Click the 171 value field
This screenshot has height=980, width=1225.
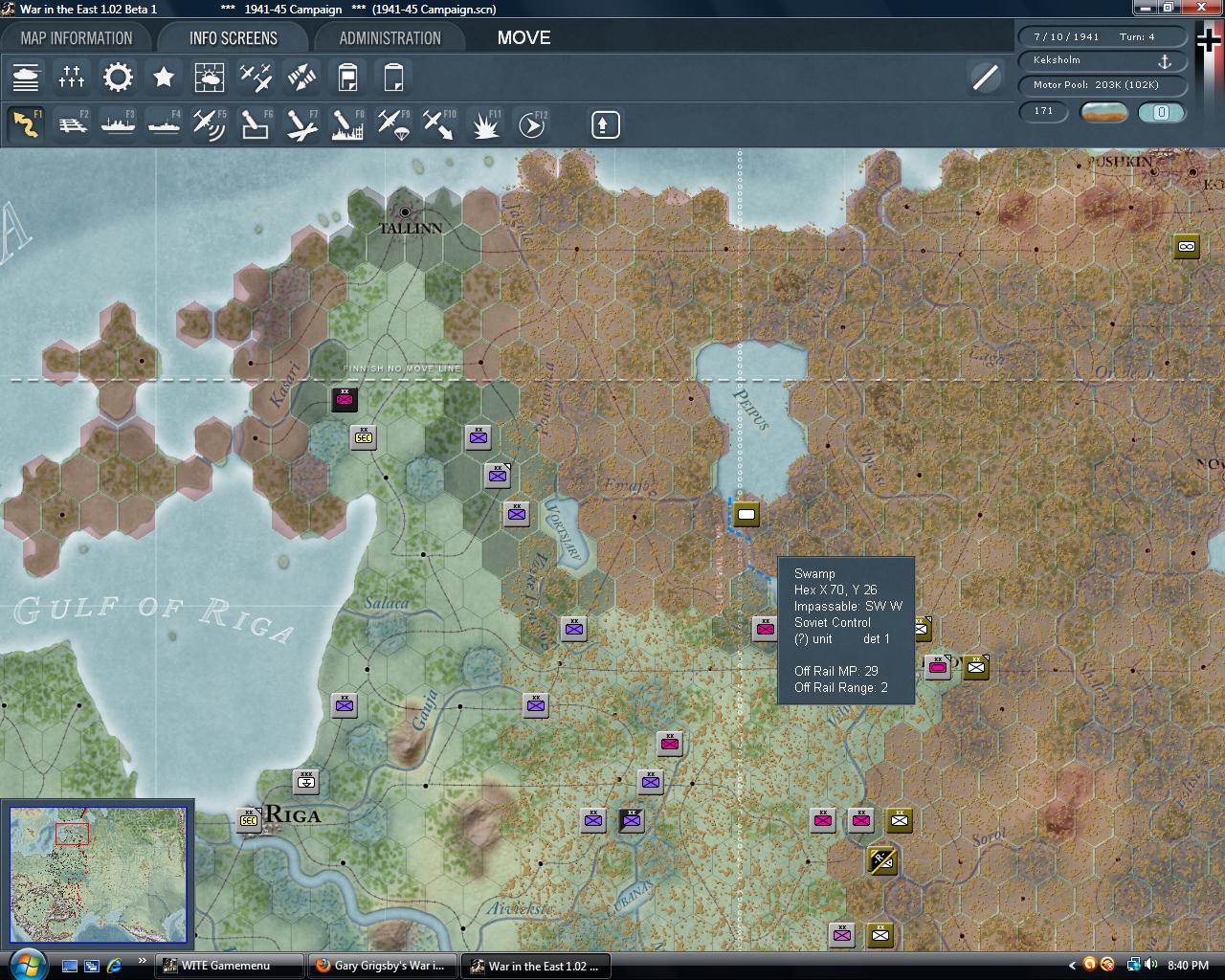click(x=1045, y=112)
